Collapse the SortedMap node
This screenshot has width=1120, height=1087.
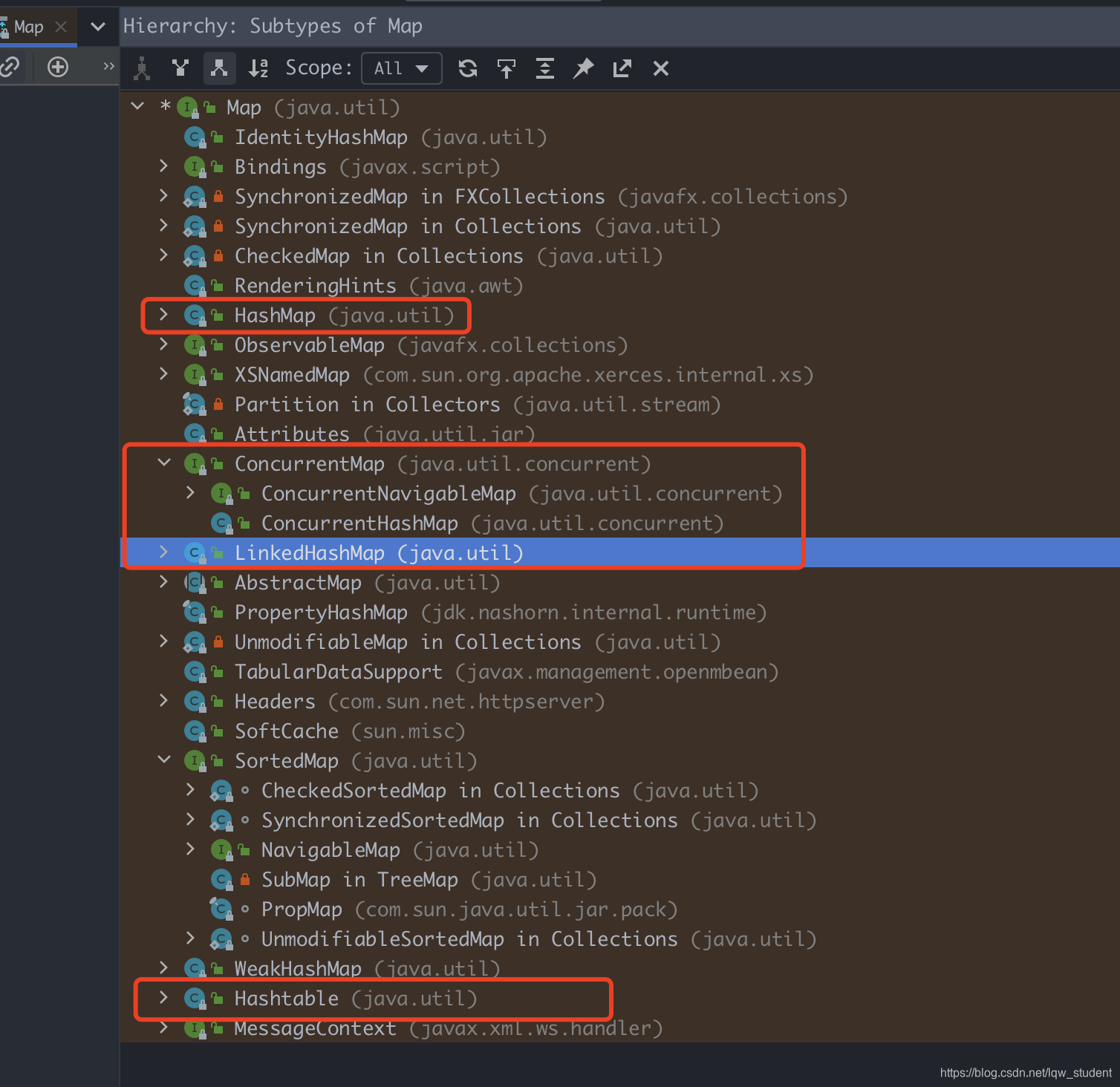coord(164,760)
